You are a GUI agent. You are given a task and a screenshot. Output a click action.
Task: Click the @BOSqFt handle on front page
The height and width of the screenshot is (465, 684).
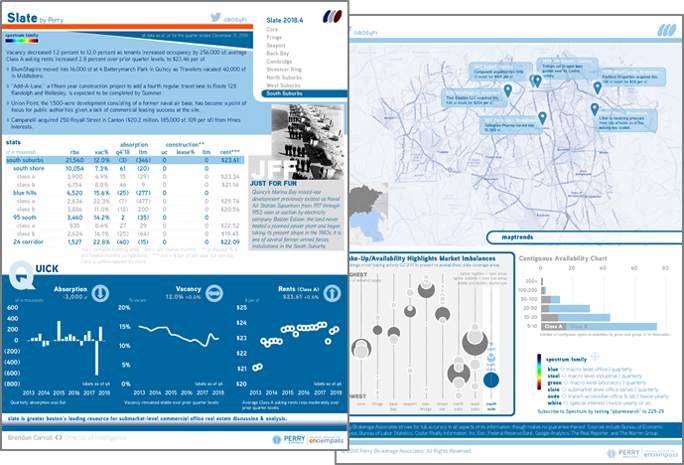tap(235, 20)
